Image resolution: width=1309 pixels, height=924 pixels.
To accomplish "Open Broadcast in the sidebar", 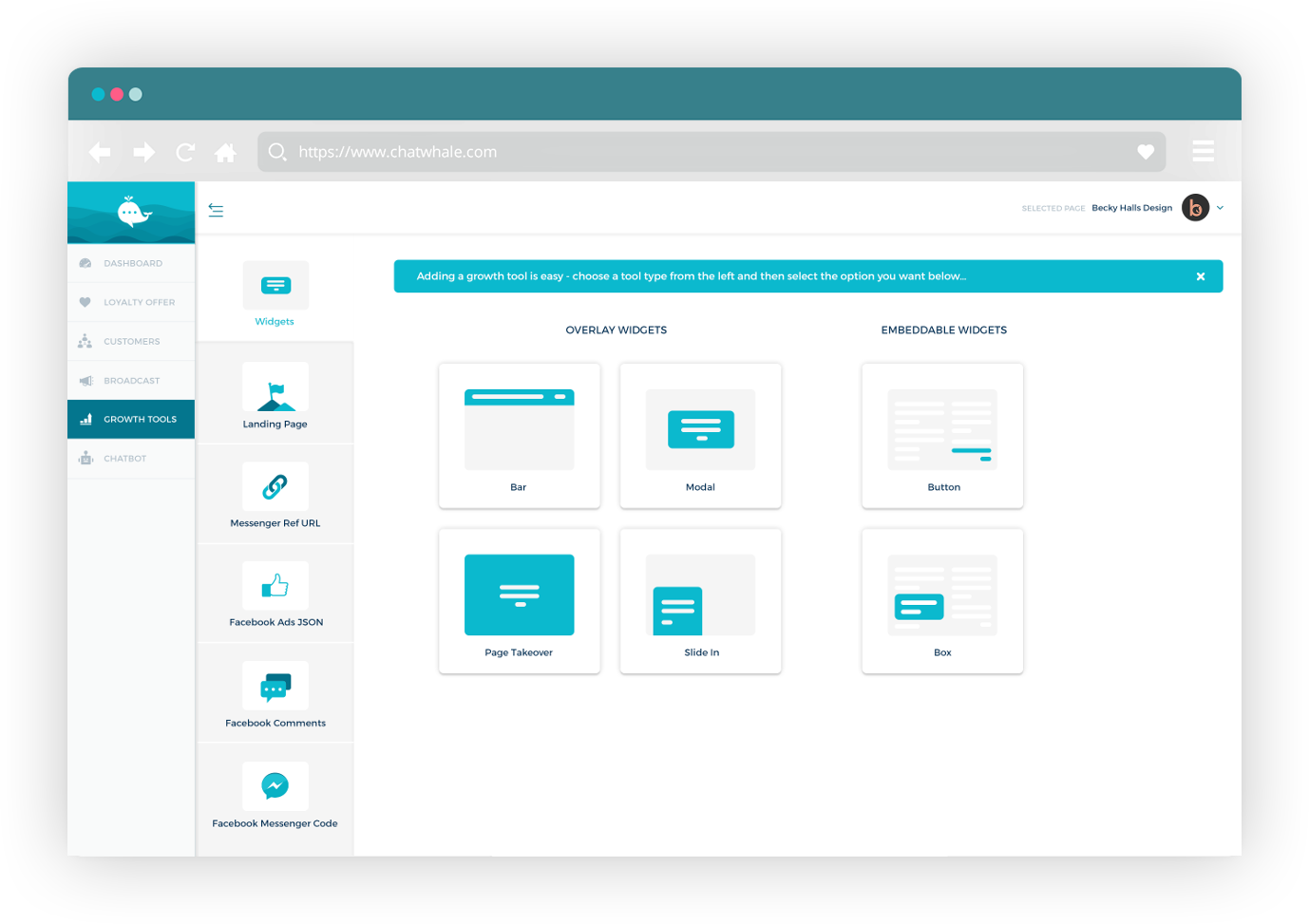I will tap(131, 380).
